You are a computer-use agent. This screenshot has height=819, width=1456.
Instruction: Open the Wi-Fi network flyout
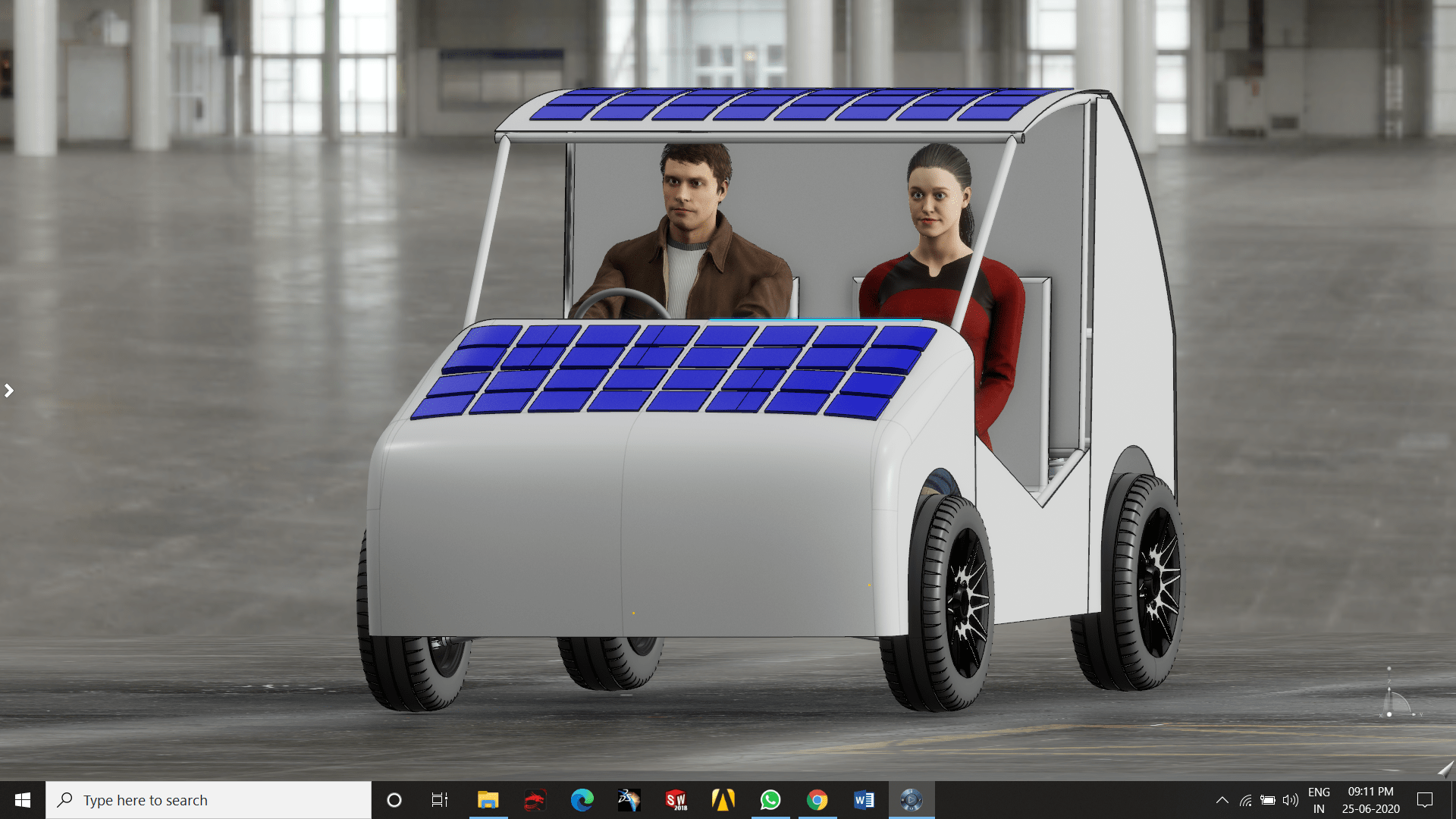pyautogui.click(x=1245, y=800)
